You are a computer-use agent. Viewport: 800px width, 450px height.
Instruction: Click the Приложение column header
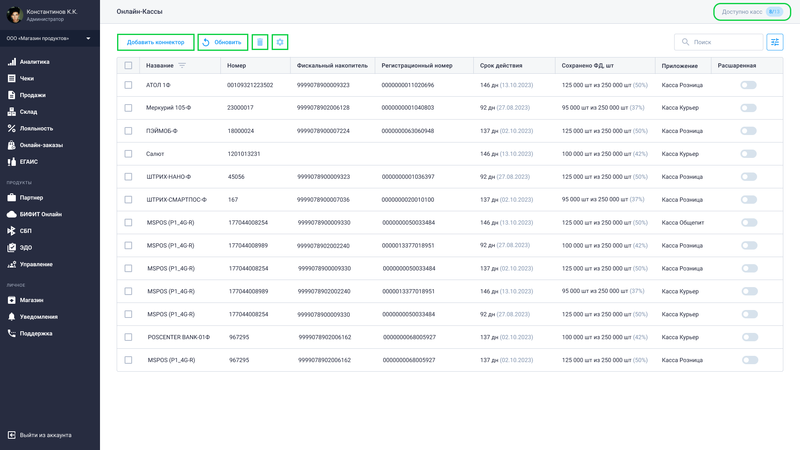(x=680, y=65)
